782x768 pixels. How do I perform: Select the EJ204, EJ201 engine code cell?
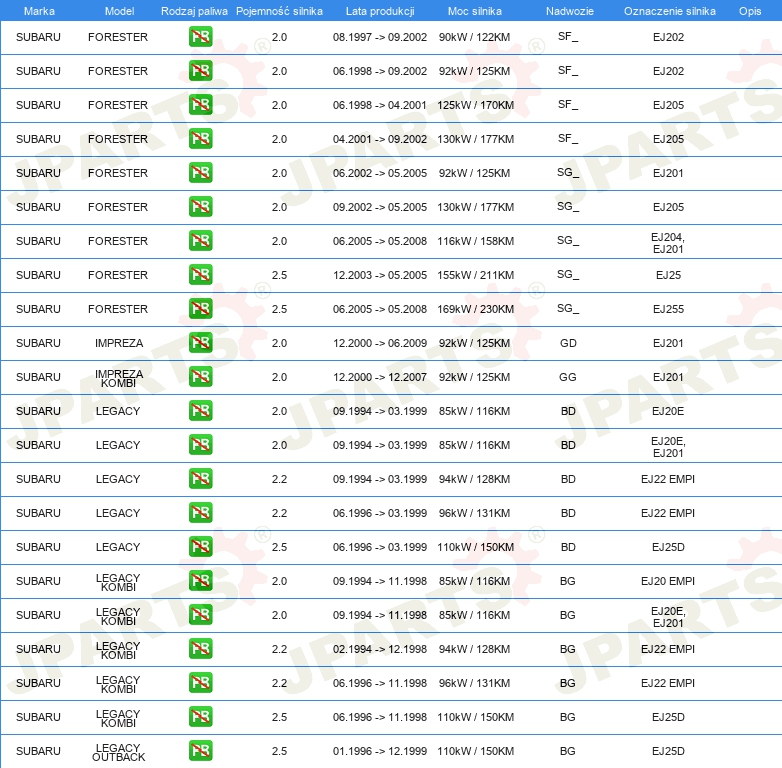click(668, 243)
